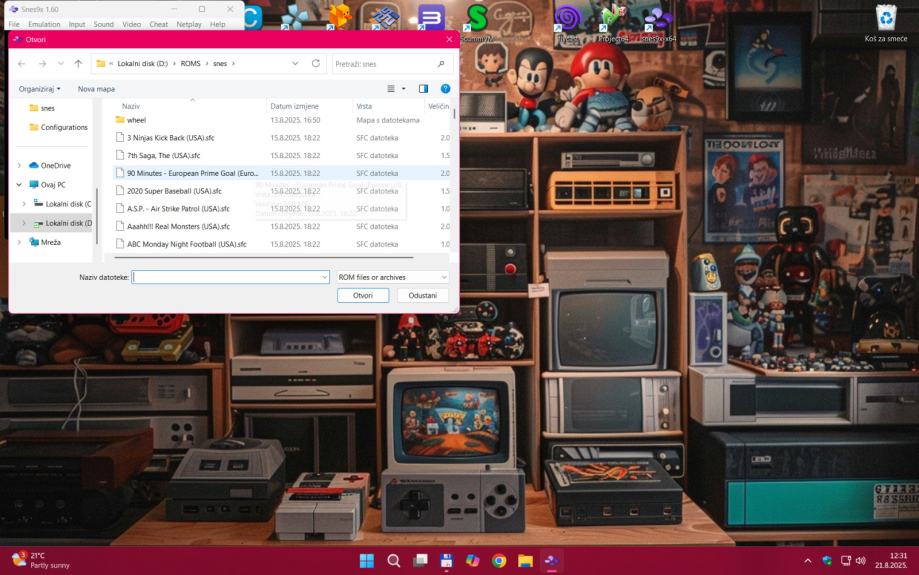
Task: Click the Windows Start button
Action: (x=367, y=561)
